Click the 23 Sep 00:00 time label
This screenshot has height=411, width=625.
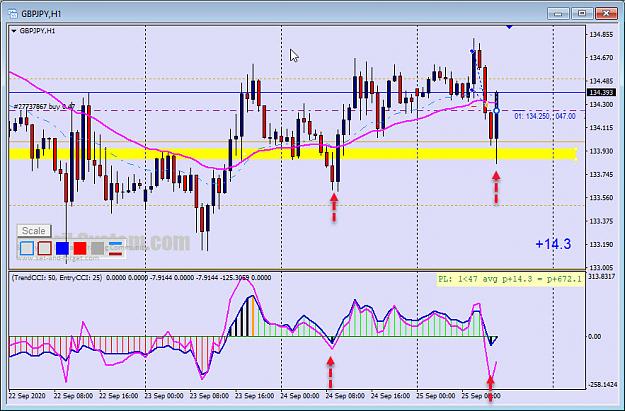click(164, 396)
